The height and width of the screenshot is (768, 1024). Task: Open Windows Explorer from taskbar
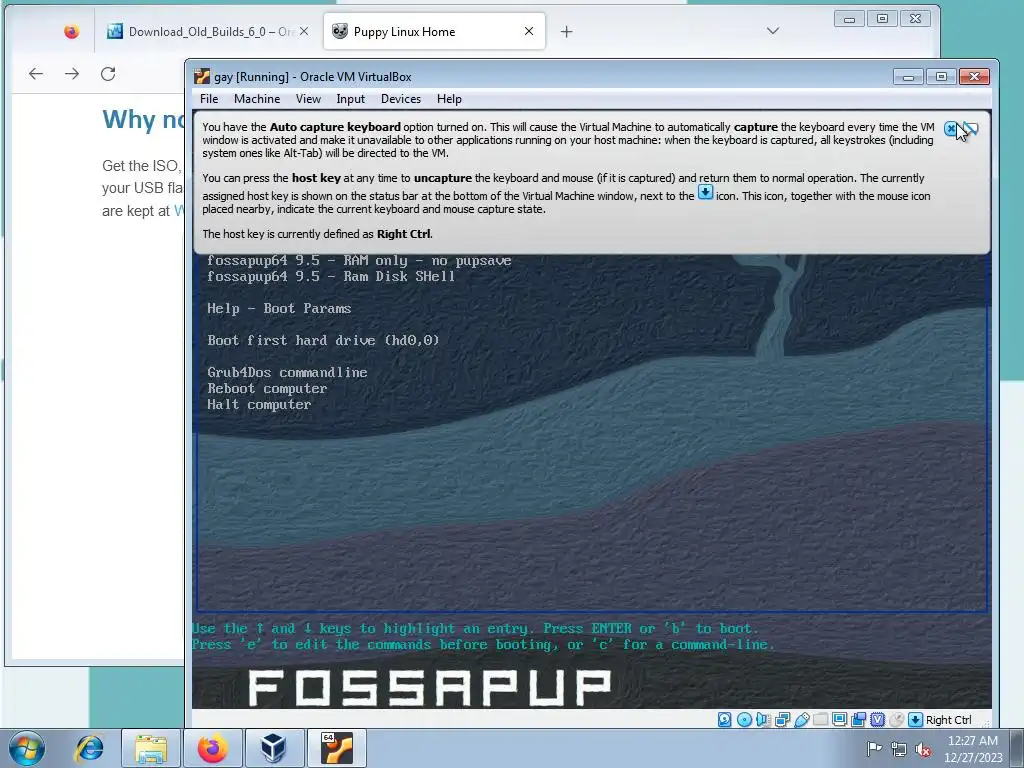coord(151,748)
